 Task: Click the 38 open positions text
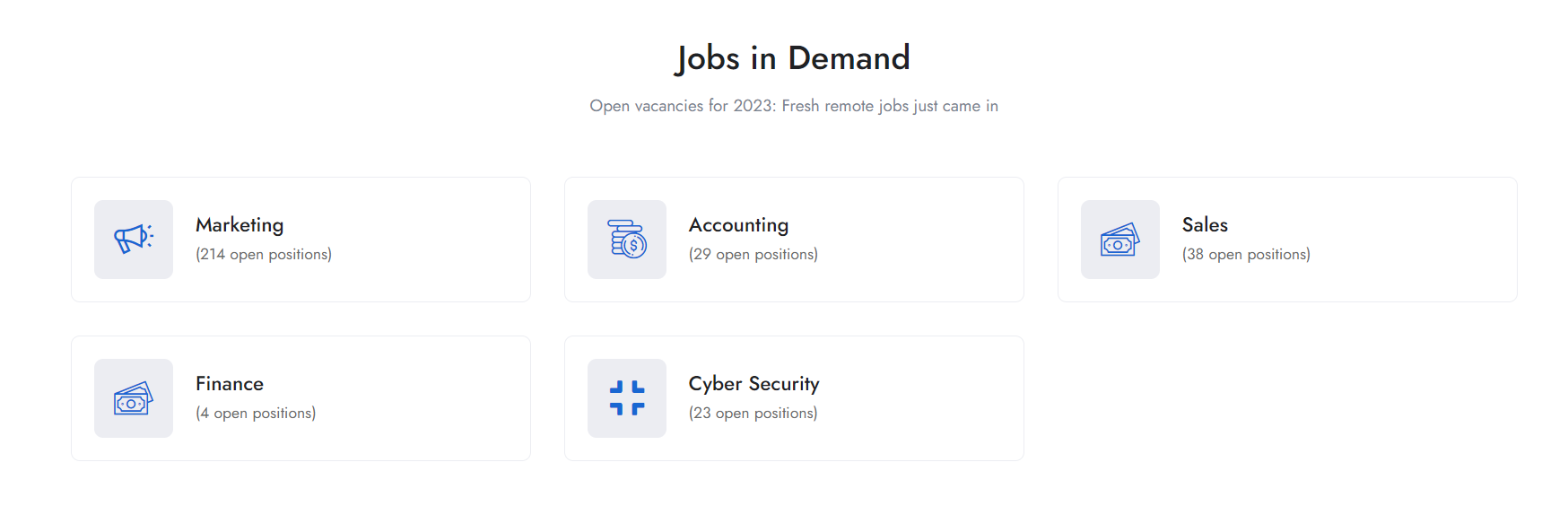(x=1246, y=255)
